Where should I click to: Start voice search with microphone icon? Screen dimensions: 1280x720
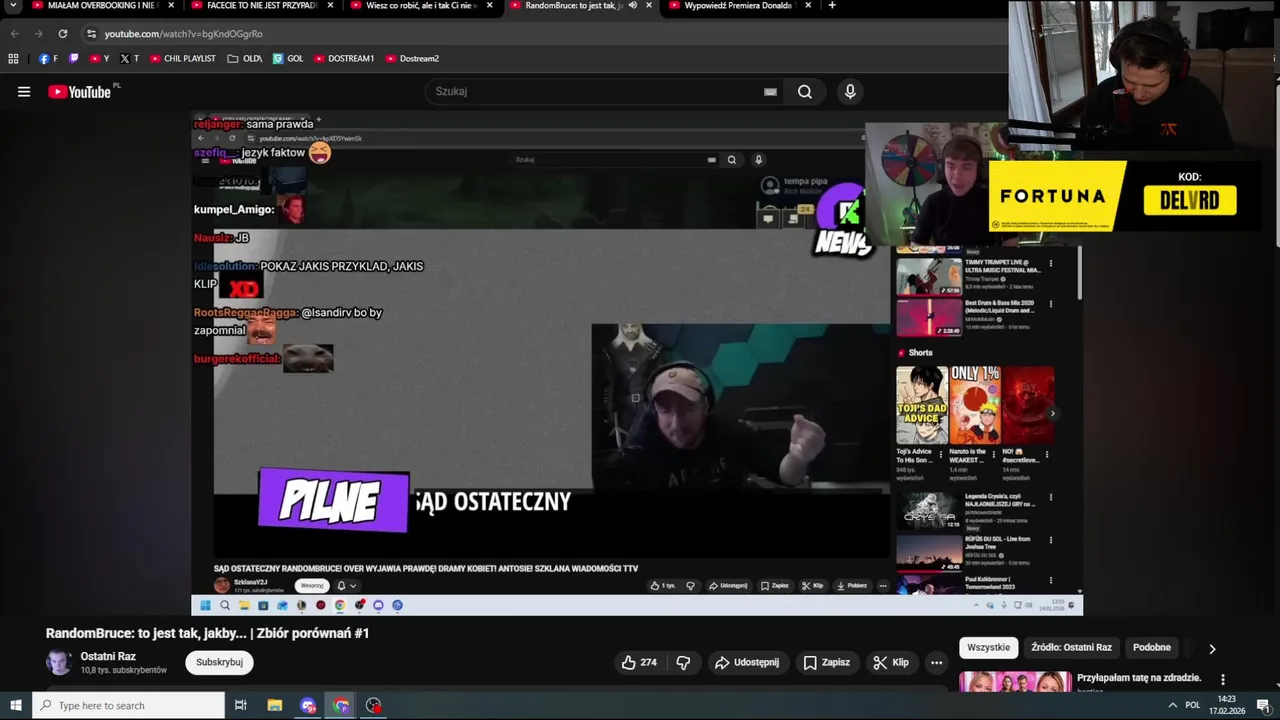pyautogui.click(x=850, y=92)
